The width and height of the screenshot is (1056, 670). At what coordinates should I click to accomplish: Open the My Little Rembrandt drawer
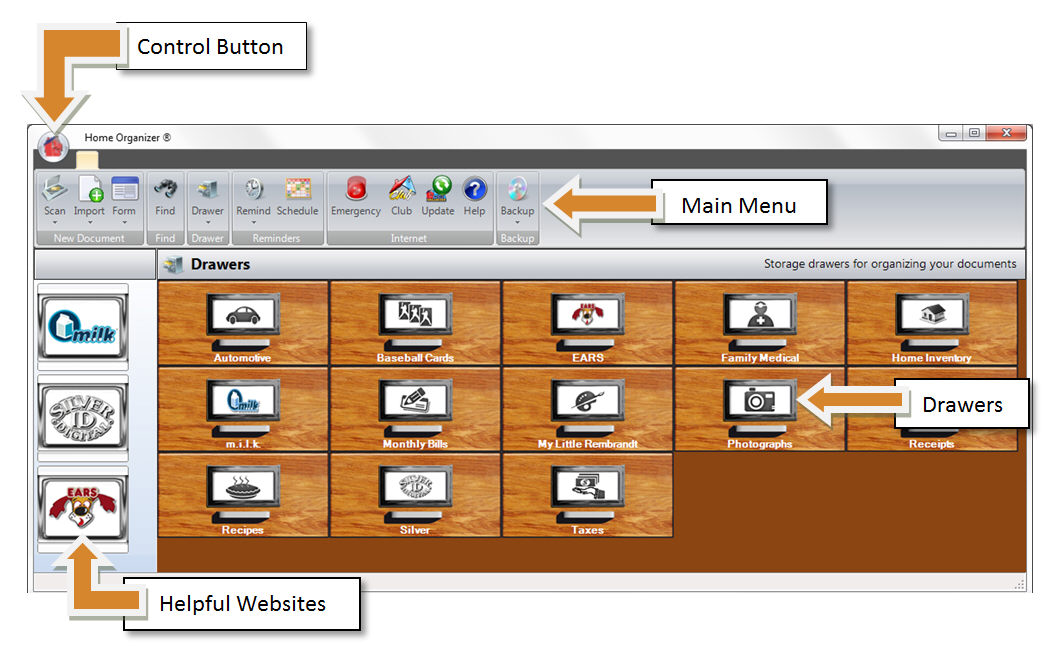(x=588, y=409)
